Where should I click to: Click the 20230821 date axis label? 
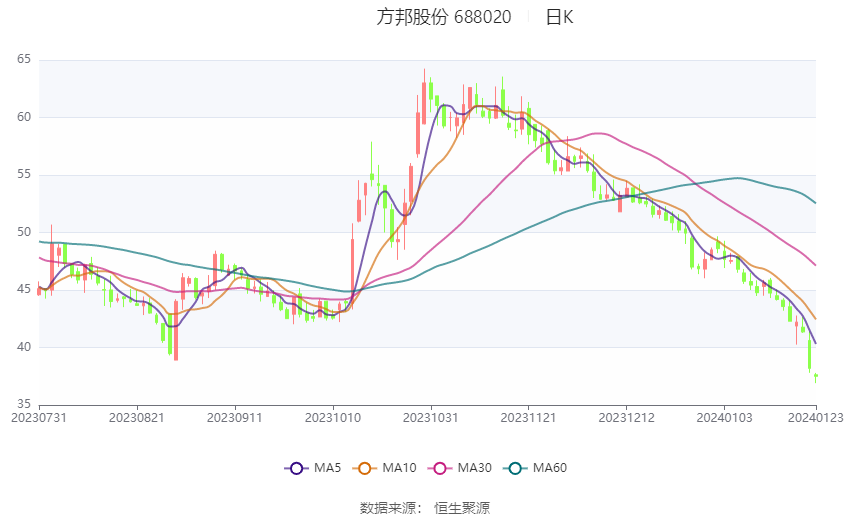[137, 418]
